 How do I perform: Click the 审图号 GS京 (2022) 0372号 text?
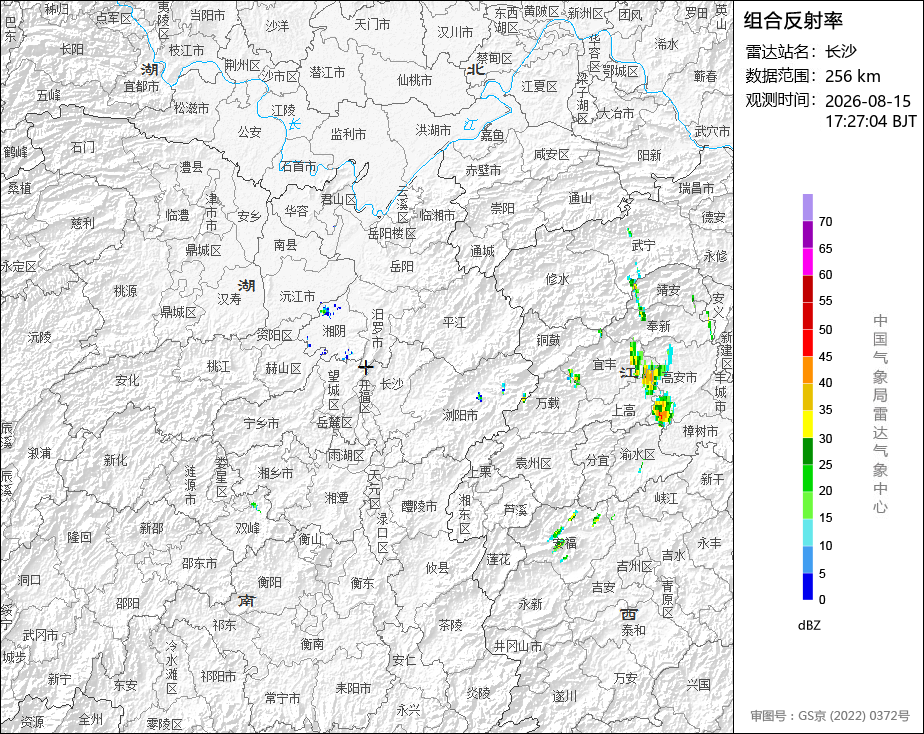pos(830,716)
